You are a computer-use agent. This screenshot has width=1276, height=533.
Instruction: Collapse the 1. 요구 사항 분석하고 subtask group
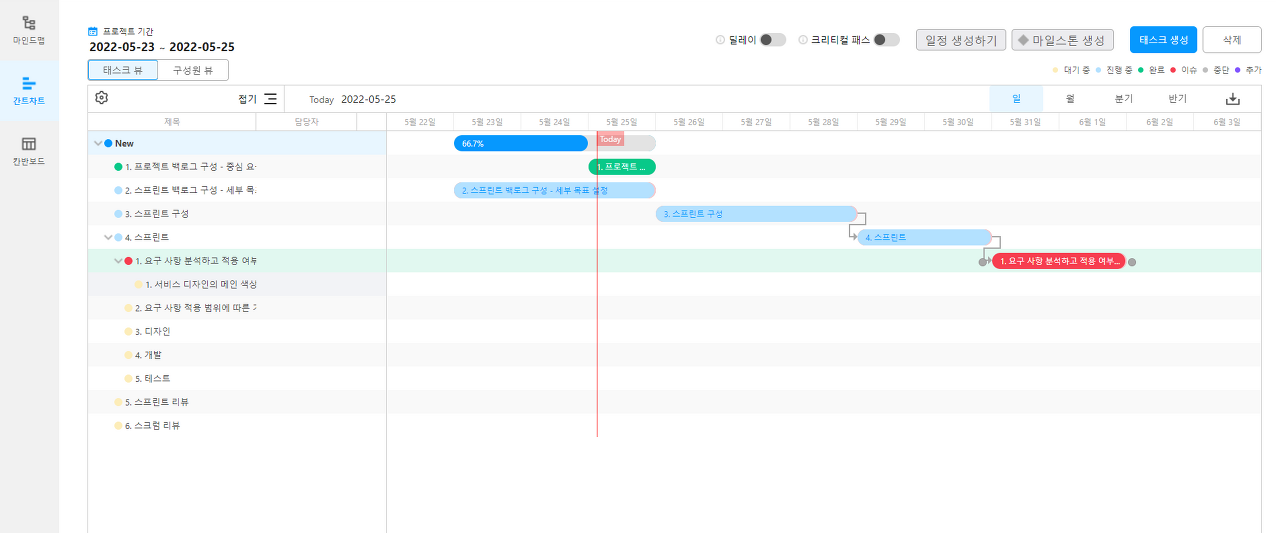tap(118, 261)
